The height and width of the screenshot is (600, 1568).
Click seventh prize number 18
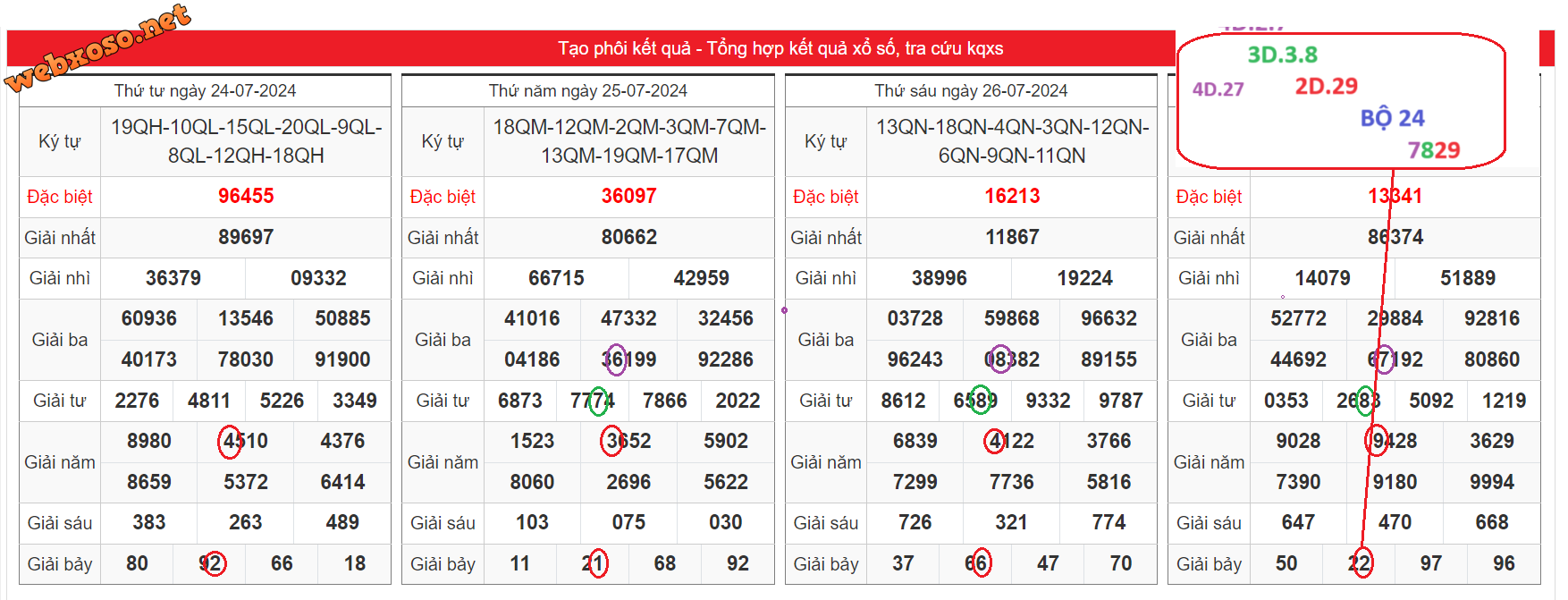click(355, 563)
